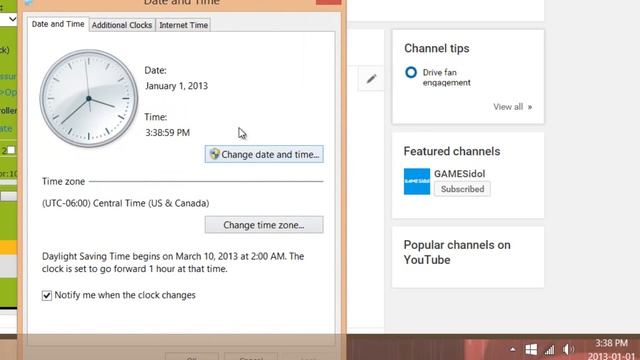
Task: Open the View all channel tips link
Action: [512, 107]
